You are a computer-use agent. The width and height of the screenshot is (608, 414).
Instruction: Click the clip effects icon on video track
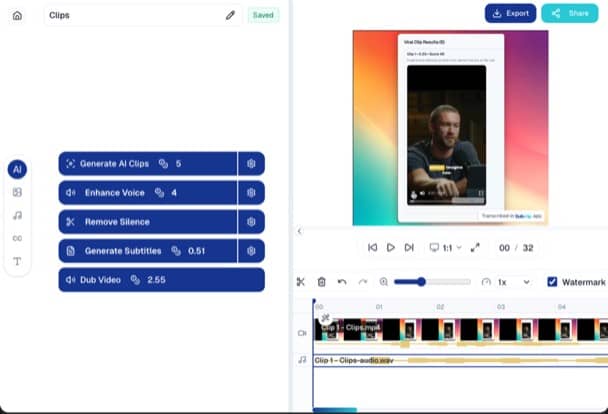325,318
